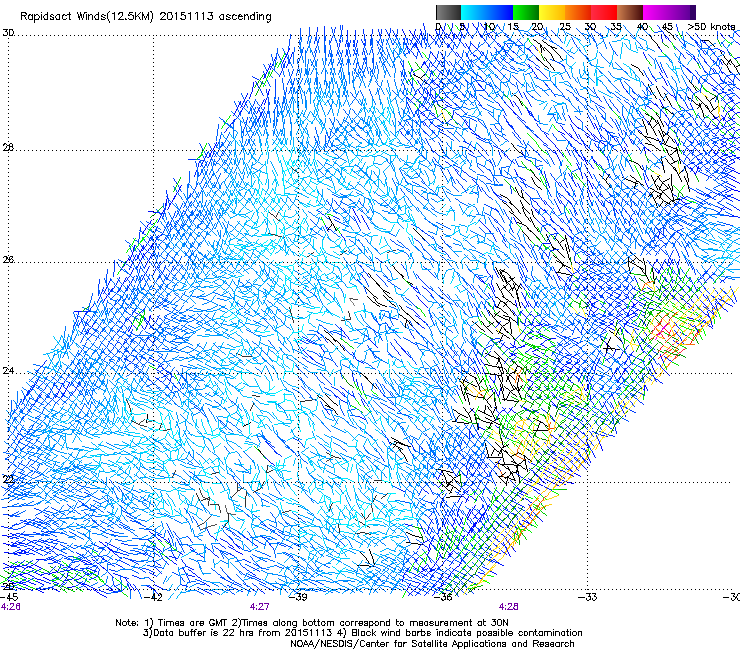Click the latitude label '22' on left axis
This screenshot has width=740, height=650.
(x=8, y=480)
